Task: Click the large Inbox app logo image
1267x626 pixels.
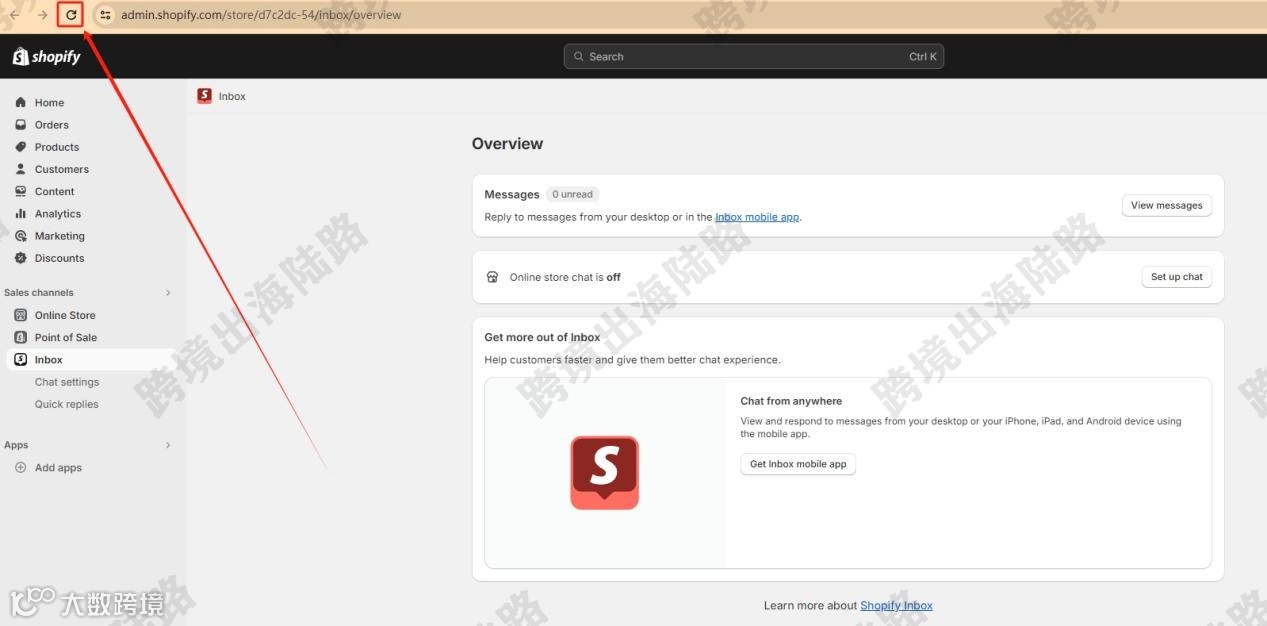Action: [604, 472]
